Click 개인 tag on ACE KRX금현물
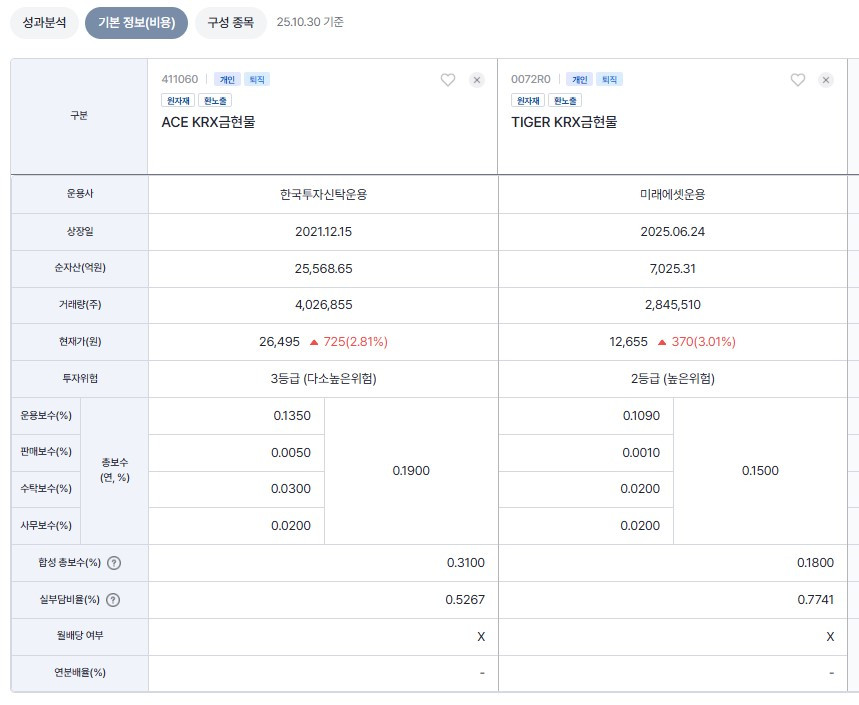Screen dimensions: 859x705 coord(227,80)
